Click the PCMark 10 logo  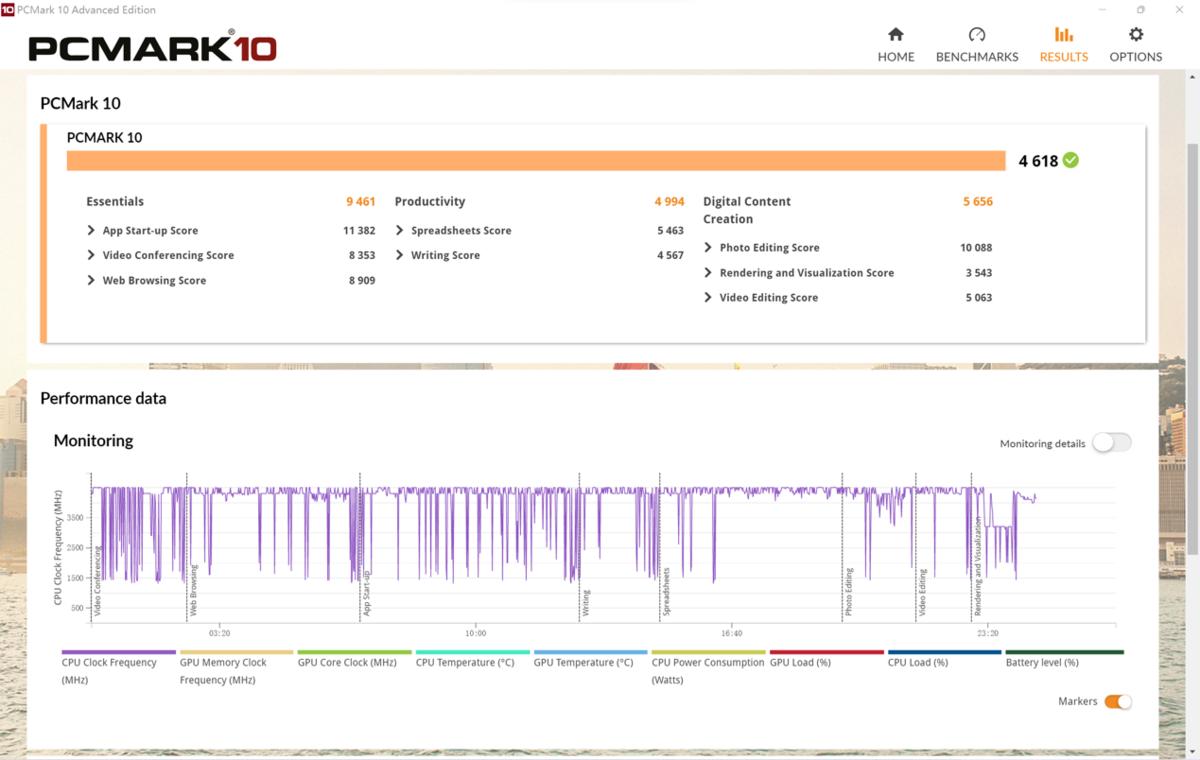coord(152,48)
